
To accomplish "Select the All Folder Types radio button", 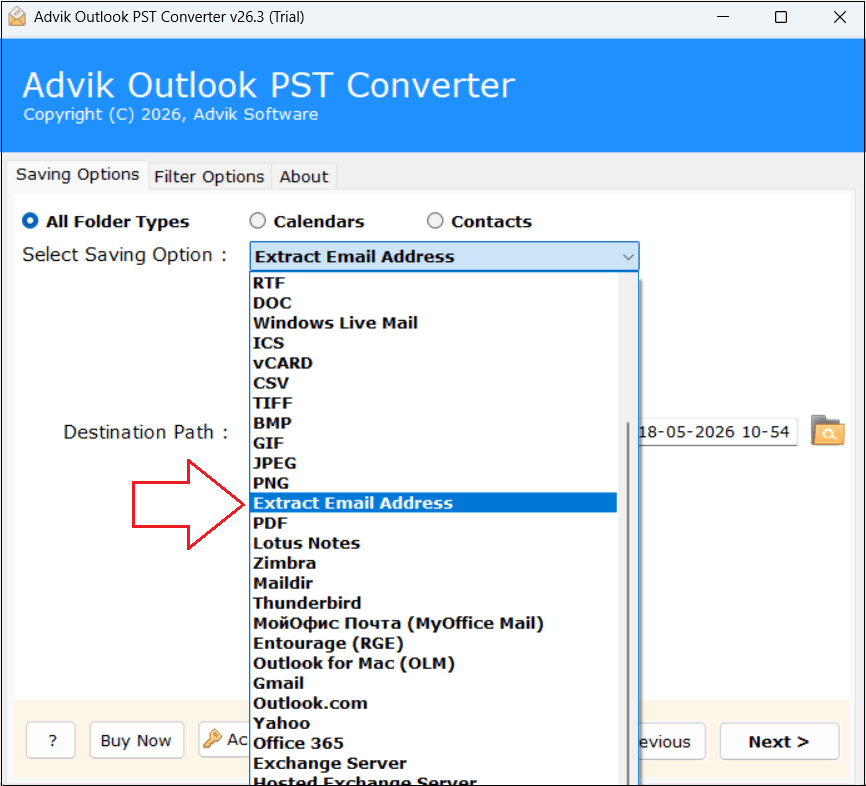I will (30, 221).
